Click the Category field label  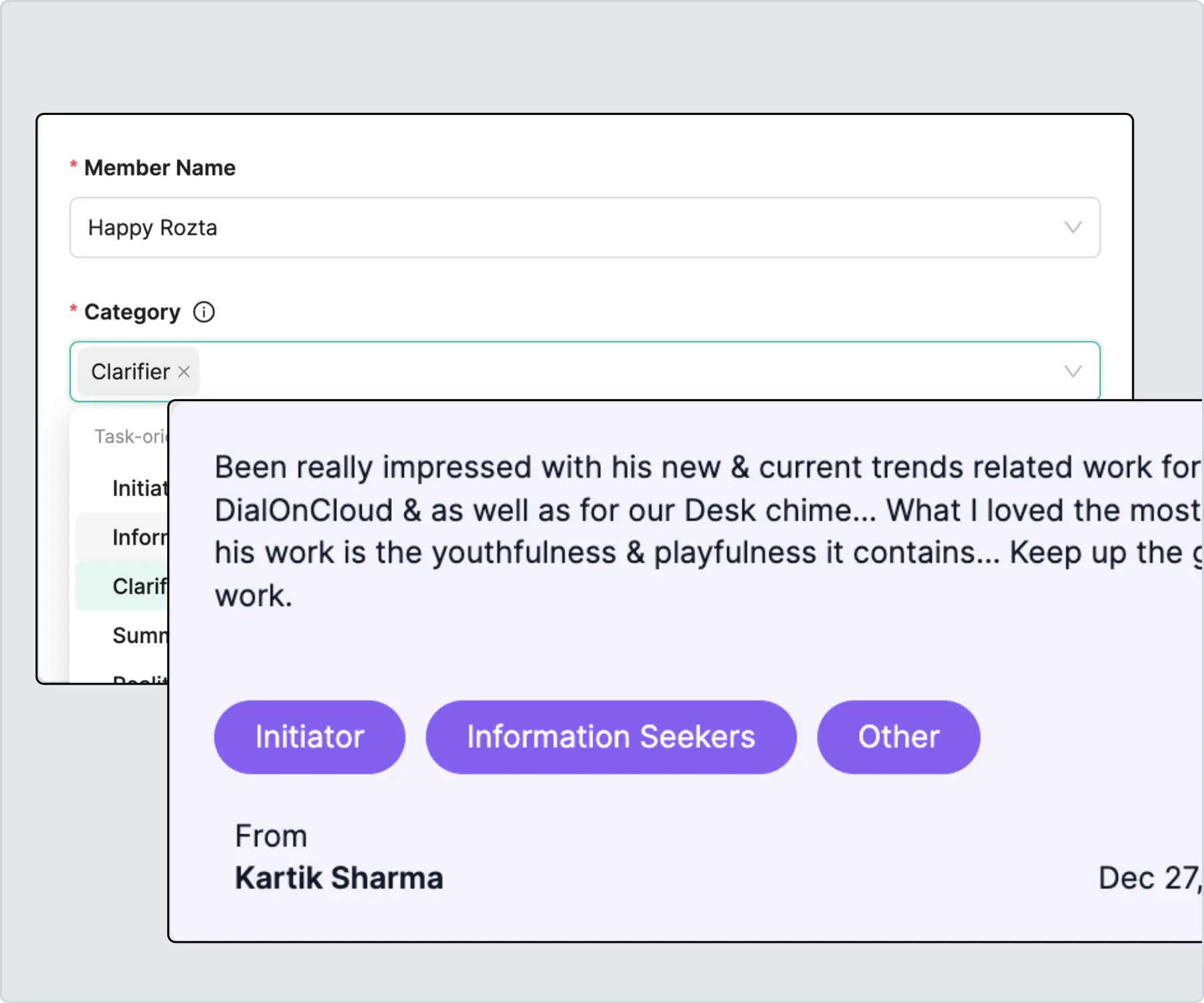click(x=132, y=312)
